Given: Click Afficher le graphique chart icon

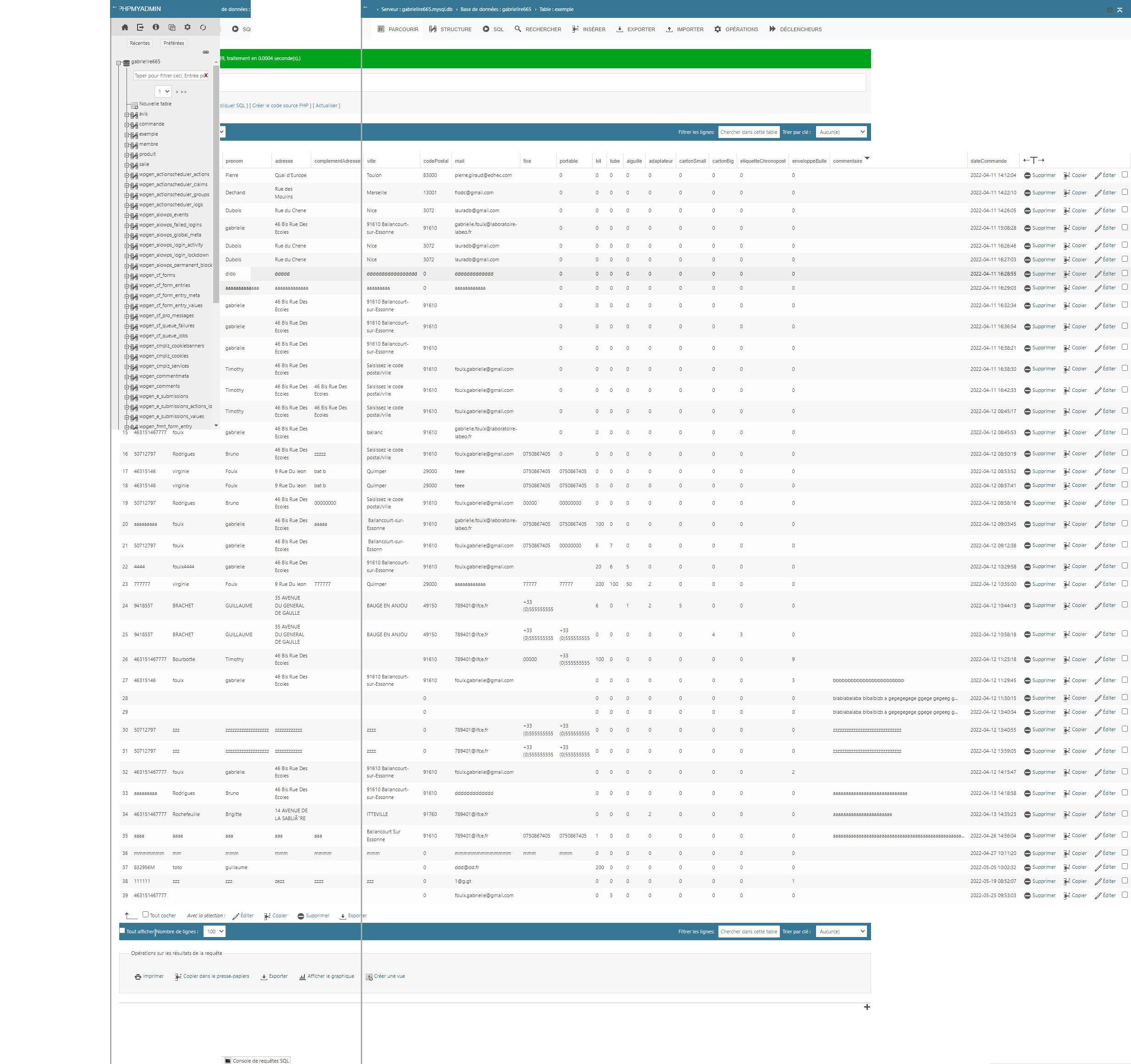Looking at the screenshot, I should tap(303, 977).
